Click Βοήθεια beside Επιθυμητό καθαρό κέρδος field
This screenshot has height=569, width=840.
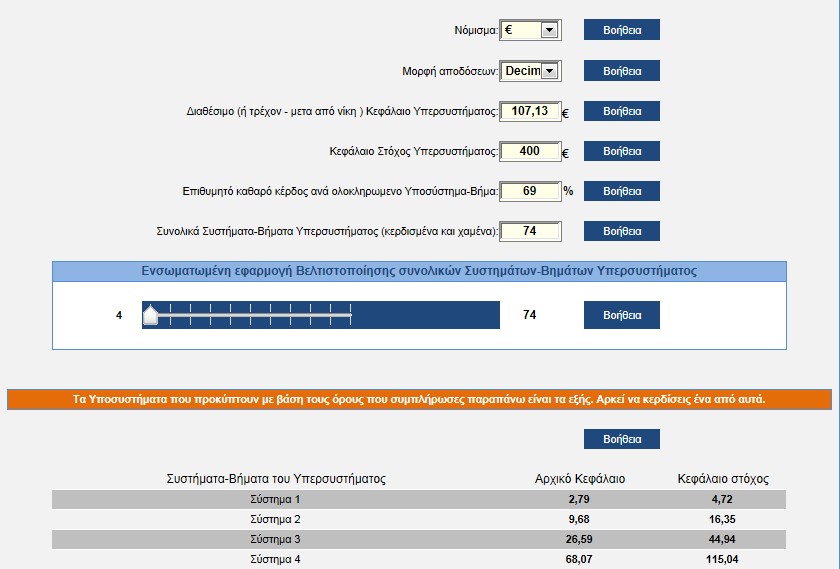(x=621, y=191)
